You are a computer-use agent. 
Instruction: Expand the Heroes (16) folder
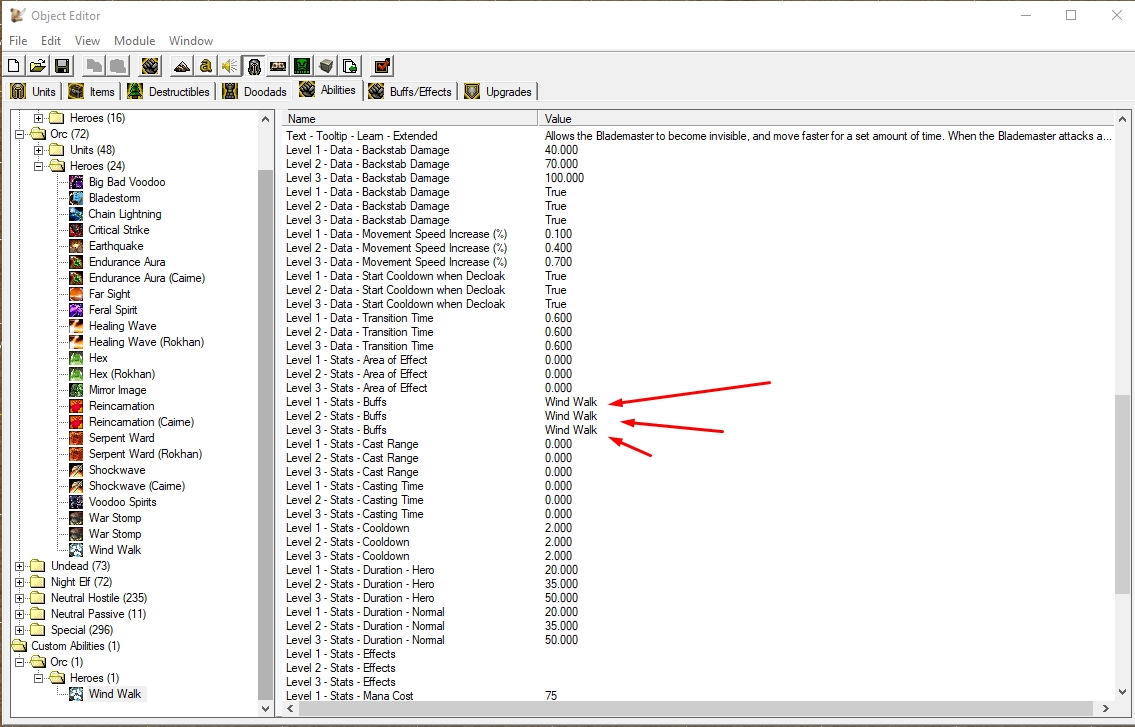tap(39, 118)
